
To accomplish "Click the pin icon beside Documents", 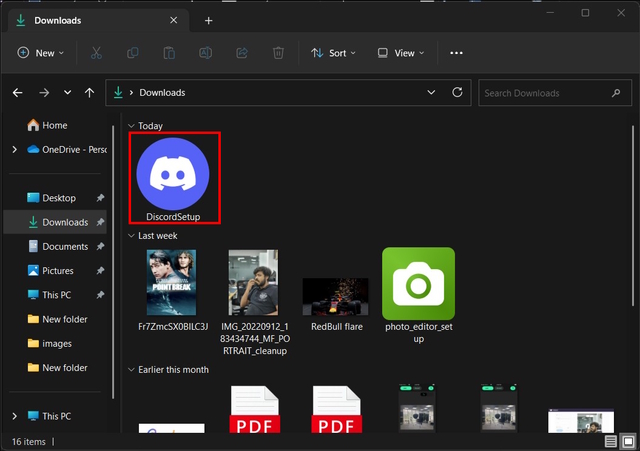I will [x=100, y=247].
